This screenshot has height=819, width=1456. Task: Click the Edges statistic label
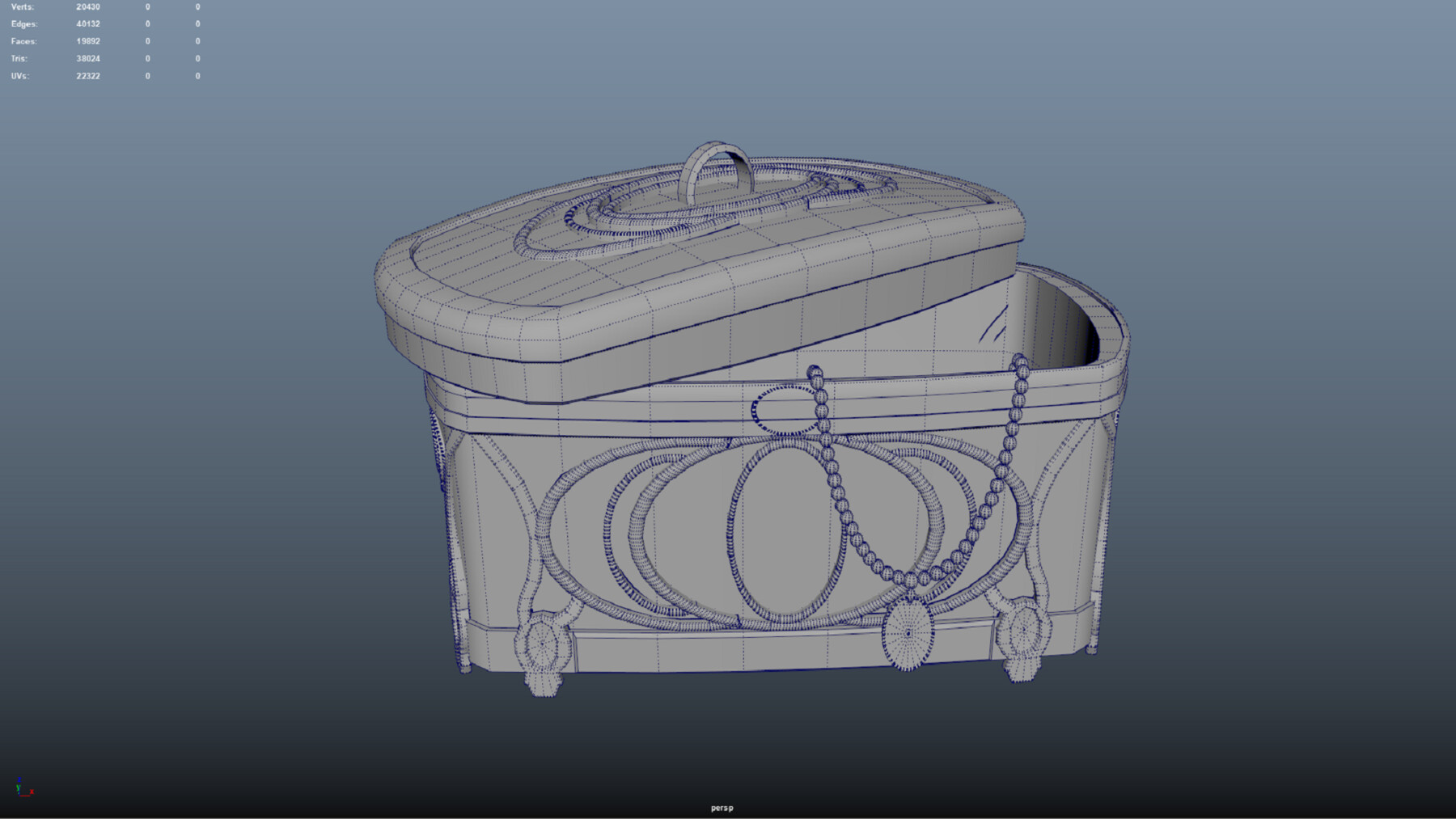pos(23,23)
